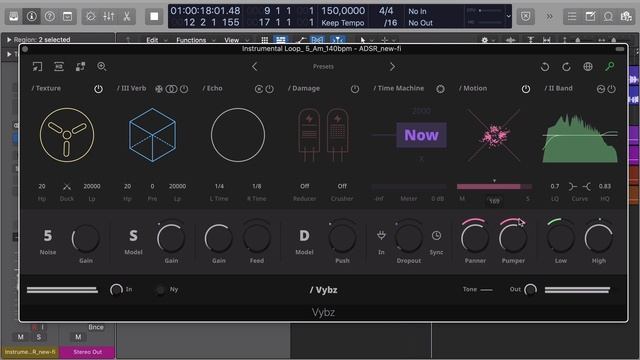Viewport: 640px width, 360px height.
Task: Click the input In gain knob
Action: [x=116, y=289]
